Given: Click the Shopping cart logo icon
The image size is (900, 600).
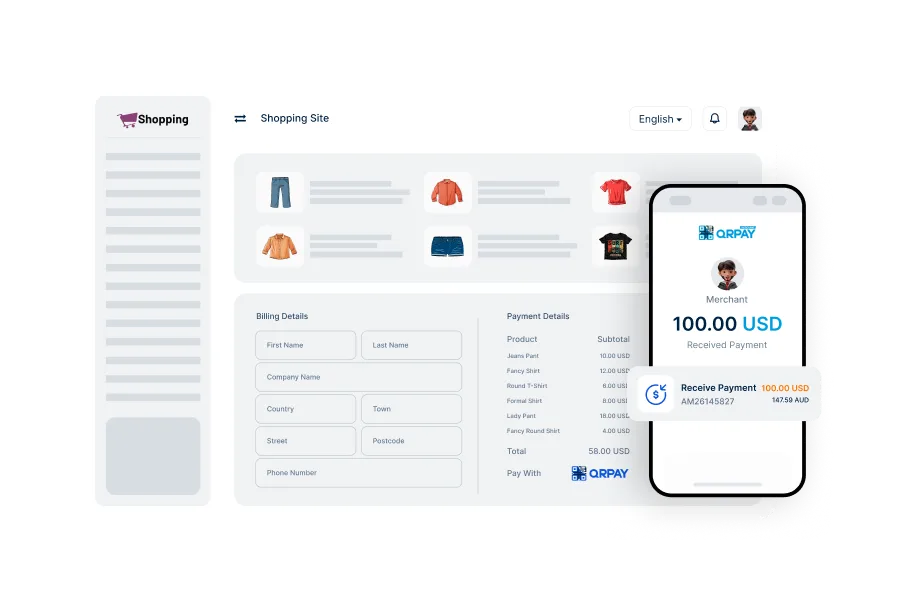Looking at the screenshot, I should pyautogui.click(x=127, y=120).
